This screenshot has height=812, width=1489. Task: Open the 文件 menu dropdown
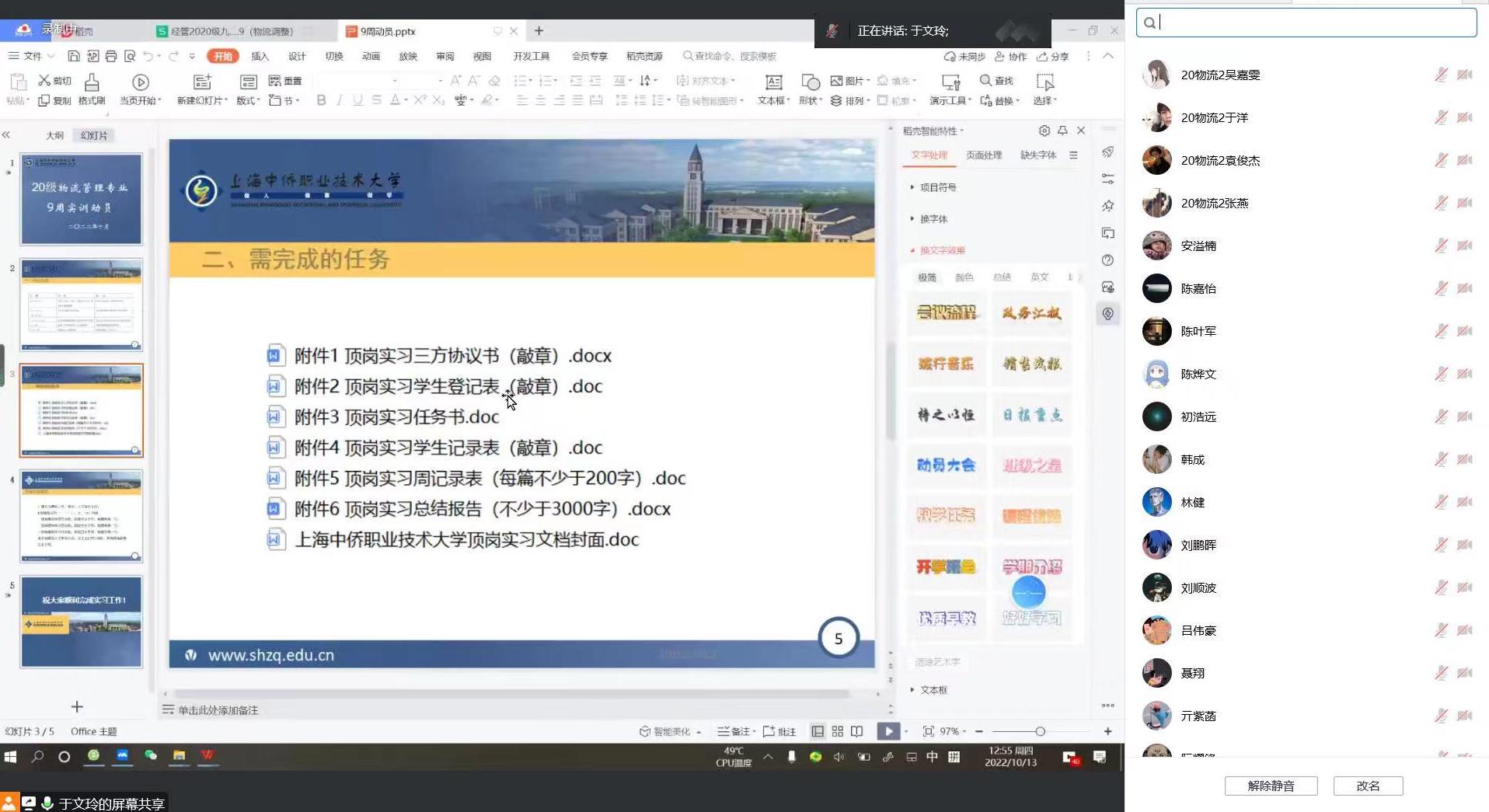pyautogui.click(x=32, y=56)
